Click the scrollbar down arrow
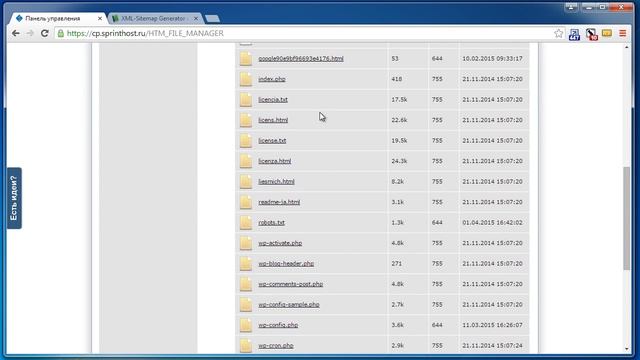640x360 pixels. 627,349
